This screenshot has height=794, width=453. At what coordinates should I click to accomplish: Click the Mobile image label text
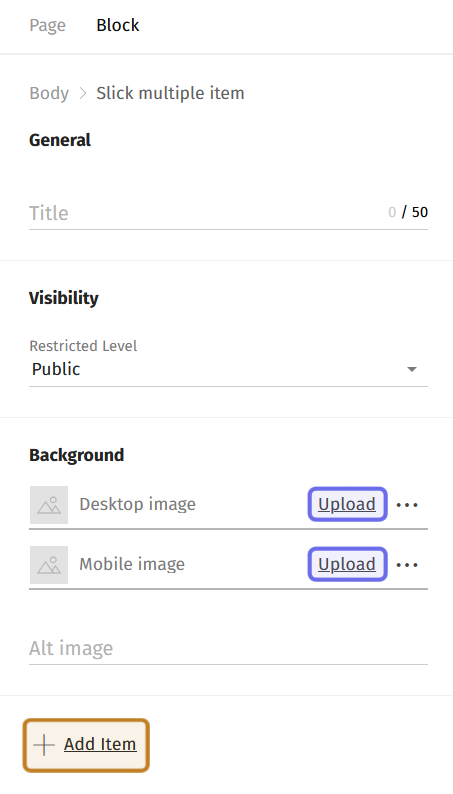tap(132, 564)
